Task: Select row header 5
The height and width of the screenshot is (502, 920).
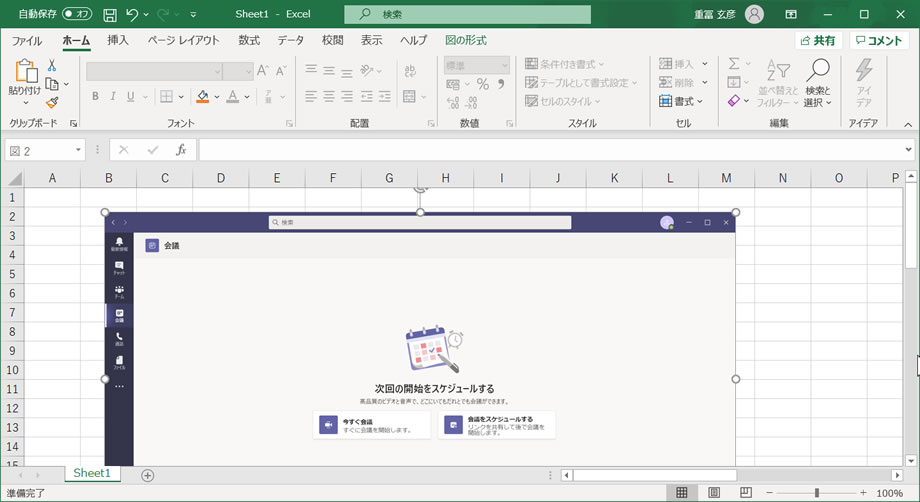Action: coord(12,274)
